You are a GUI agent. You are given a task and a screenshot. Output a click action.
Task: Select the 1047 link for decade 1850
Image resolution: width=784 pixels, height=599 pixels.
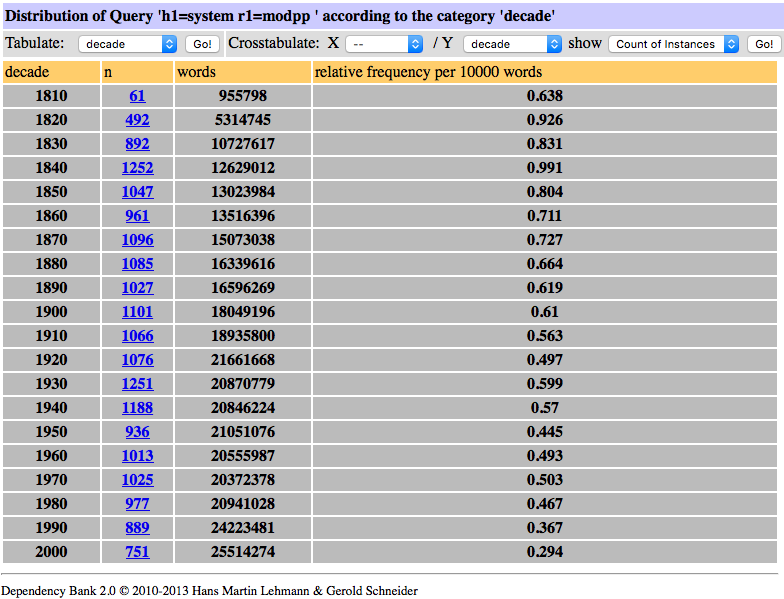tap(137, 192)
